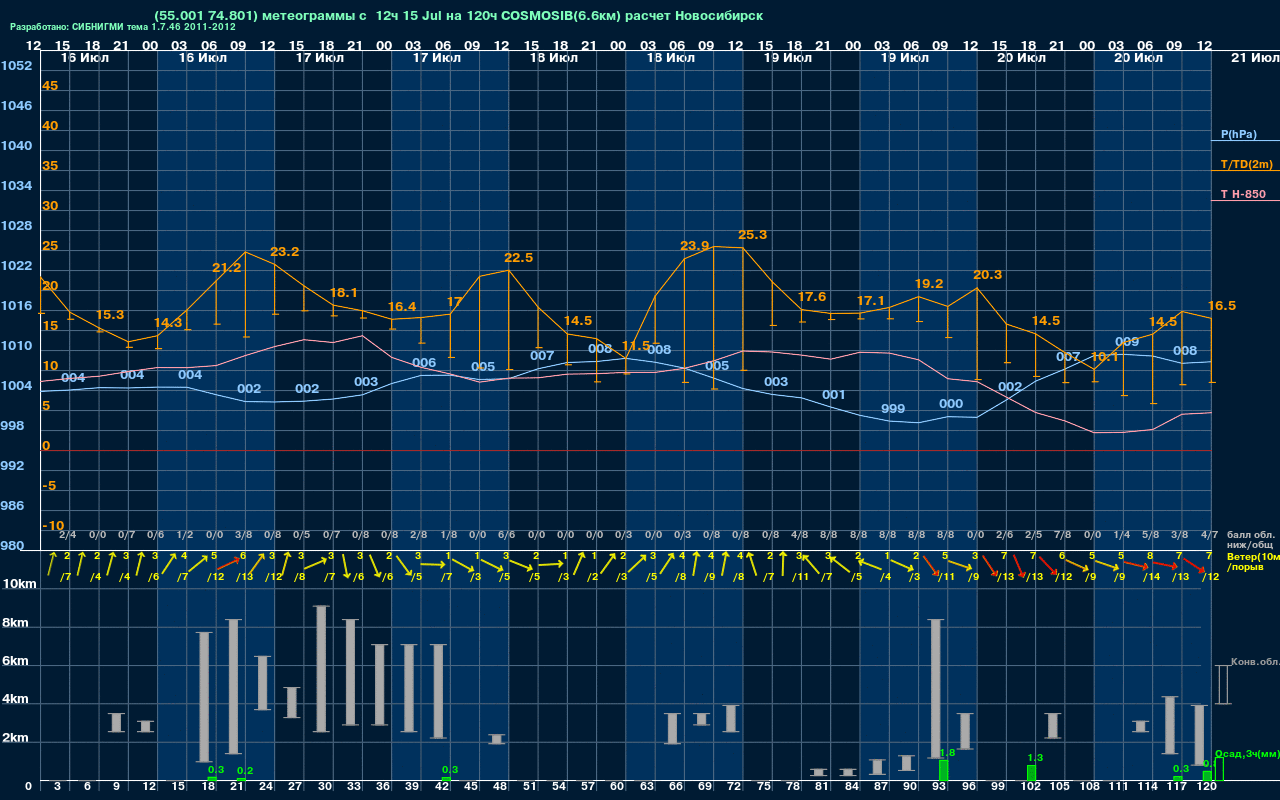
Task: Click the green 1.3 mm precipitation bar
Action: (x=1031, y=773)
